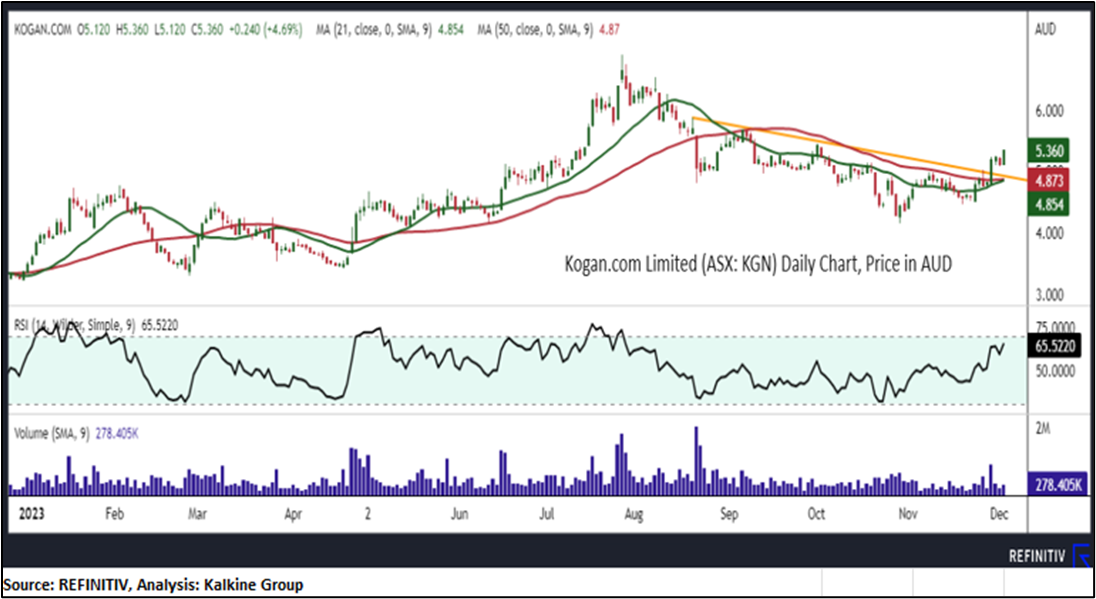1096x599 pixels.
Task: Click the 75.0000 RSI axis label
Action: coord(1054,326)
